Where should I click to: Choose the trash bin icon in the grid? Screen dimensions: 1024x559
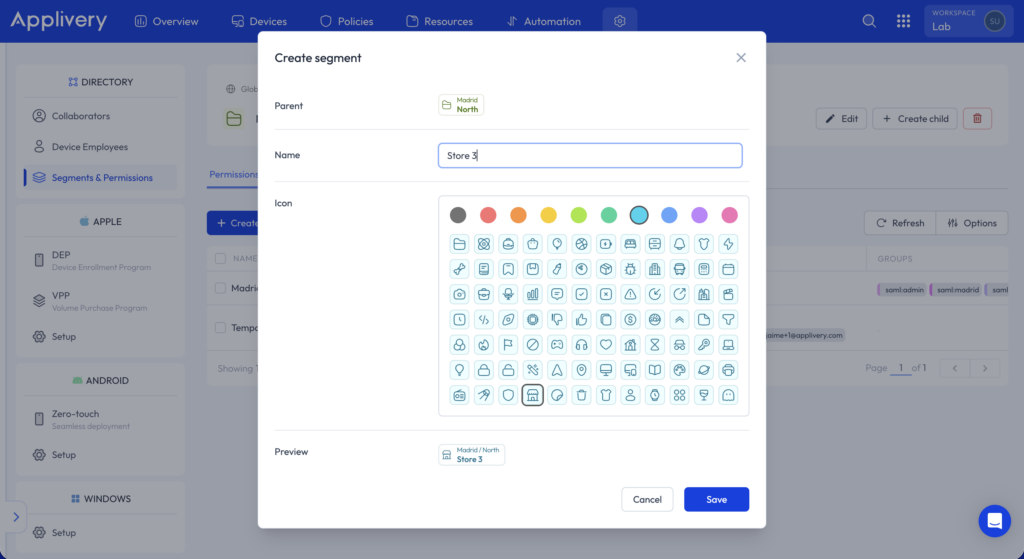pyautogui.click(x=581, y=395)
